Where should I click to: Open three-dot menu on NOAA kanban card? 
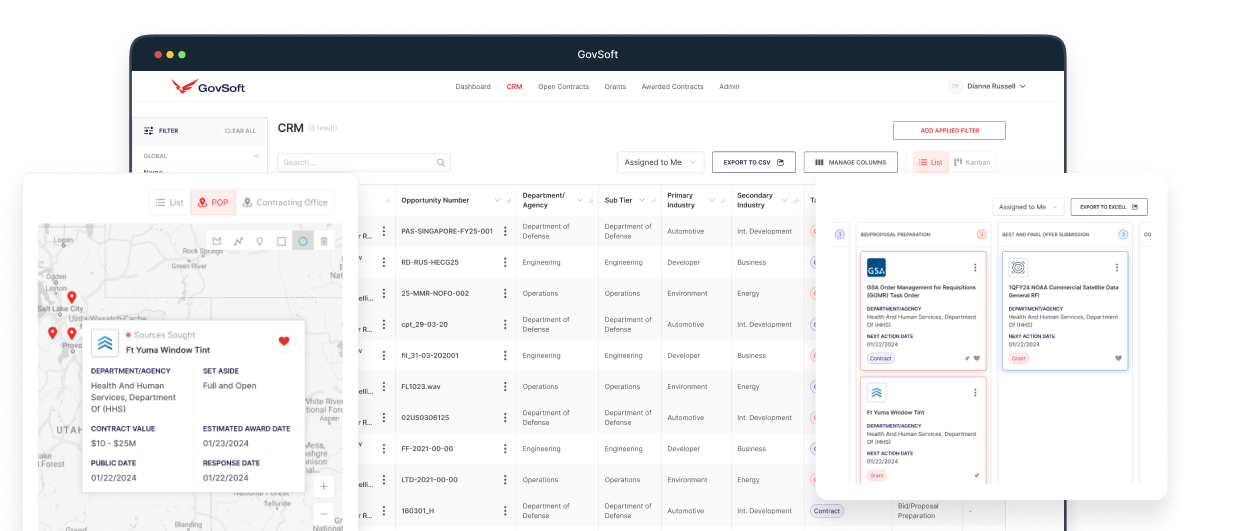coord(1117,268)
